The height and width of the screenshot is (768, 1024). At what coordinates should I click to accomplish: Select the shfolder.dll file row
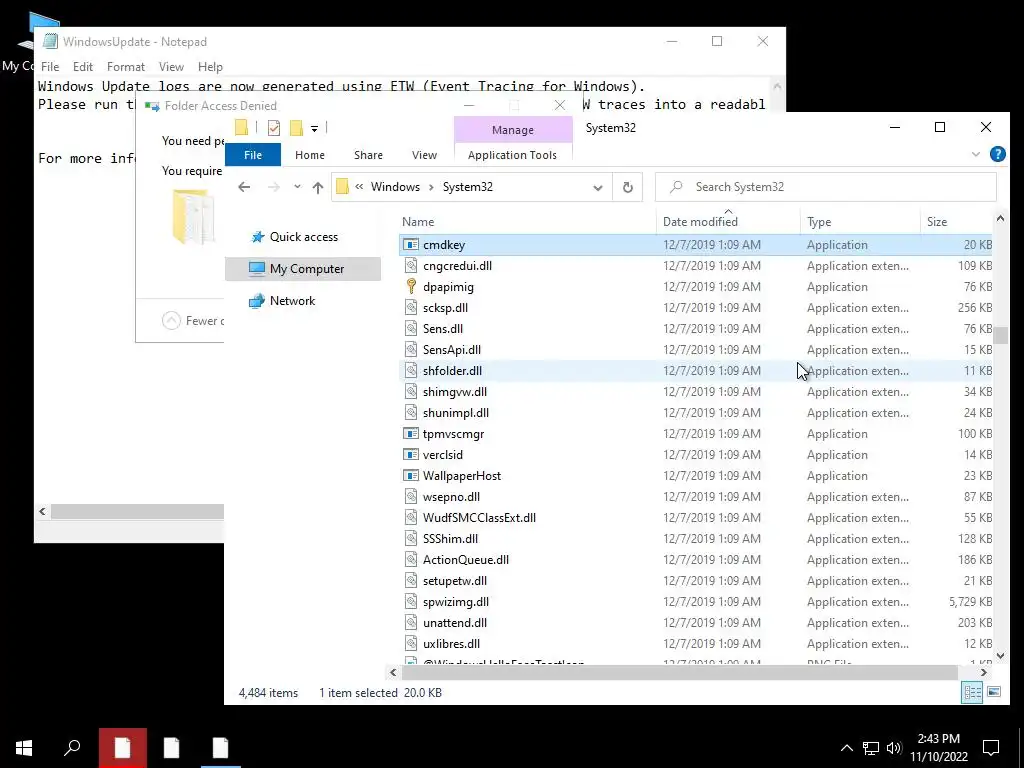[x=696, y=371]
